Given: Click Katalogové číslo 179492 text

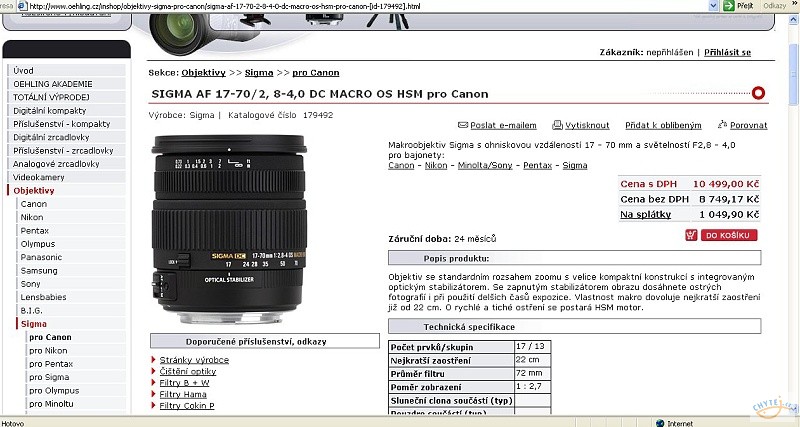Looking at the screenshot, I should coord(281,115).
